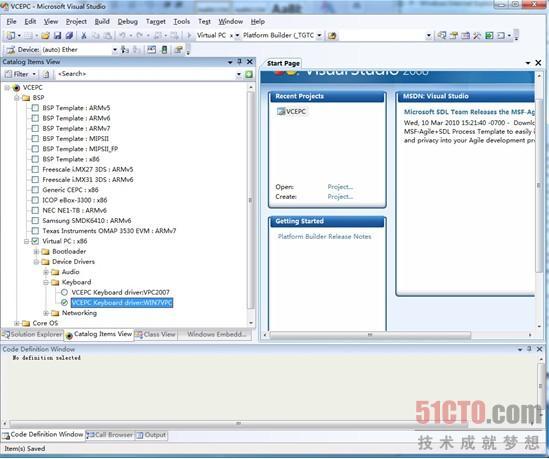This screenshot has height=459, width=549.
Task: Expand the Bootloader folder node
Action: coord(36,252)
